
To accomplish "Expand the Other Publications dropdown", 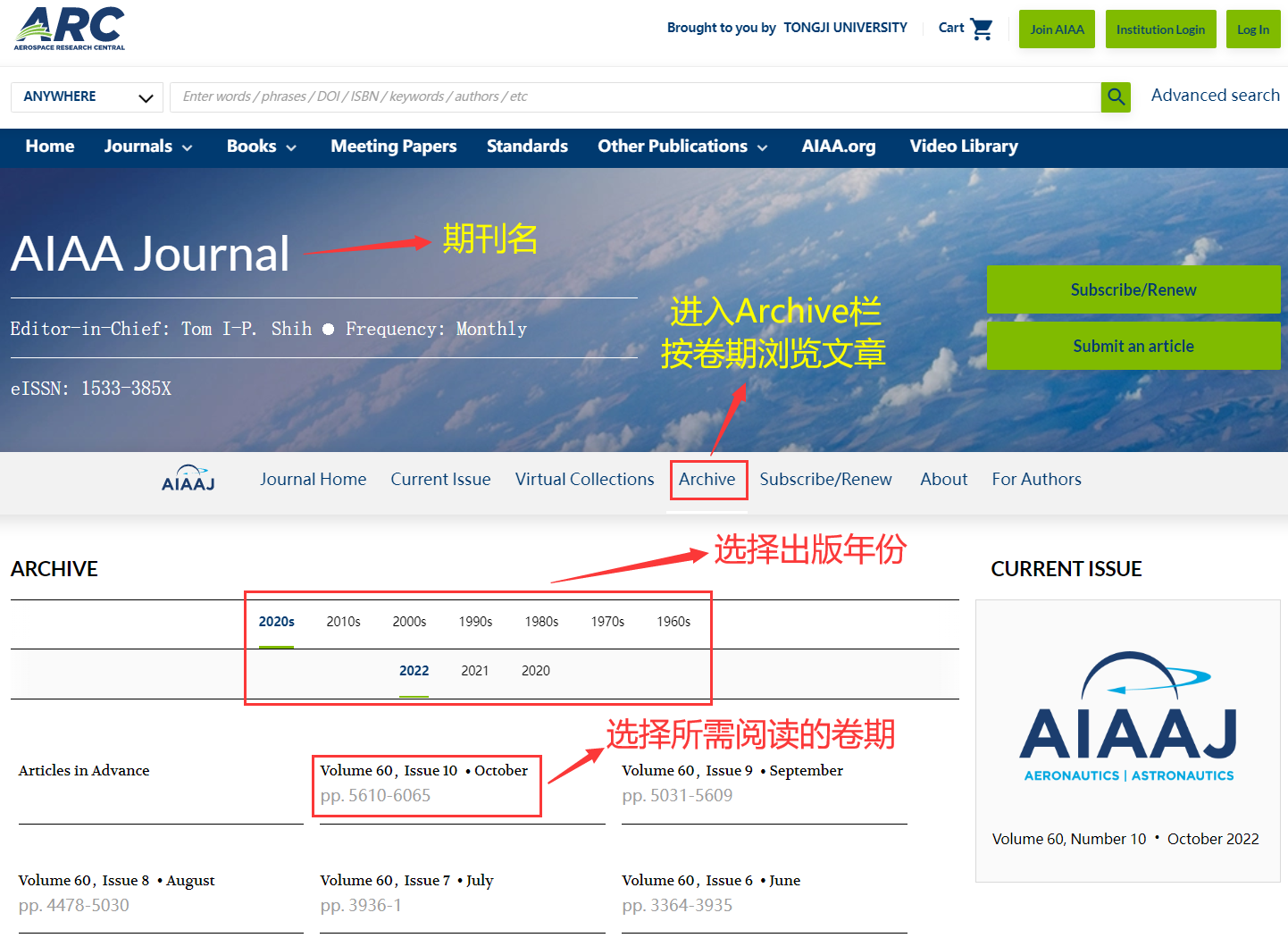I will 682,147.
